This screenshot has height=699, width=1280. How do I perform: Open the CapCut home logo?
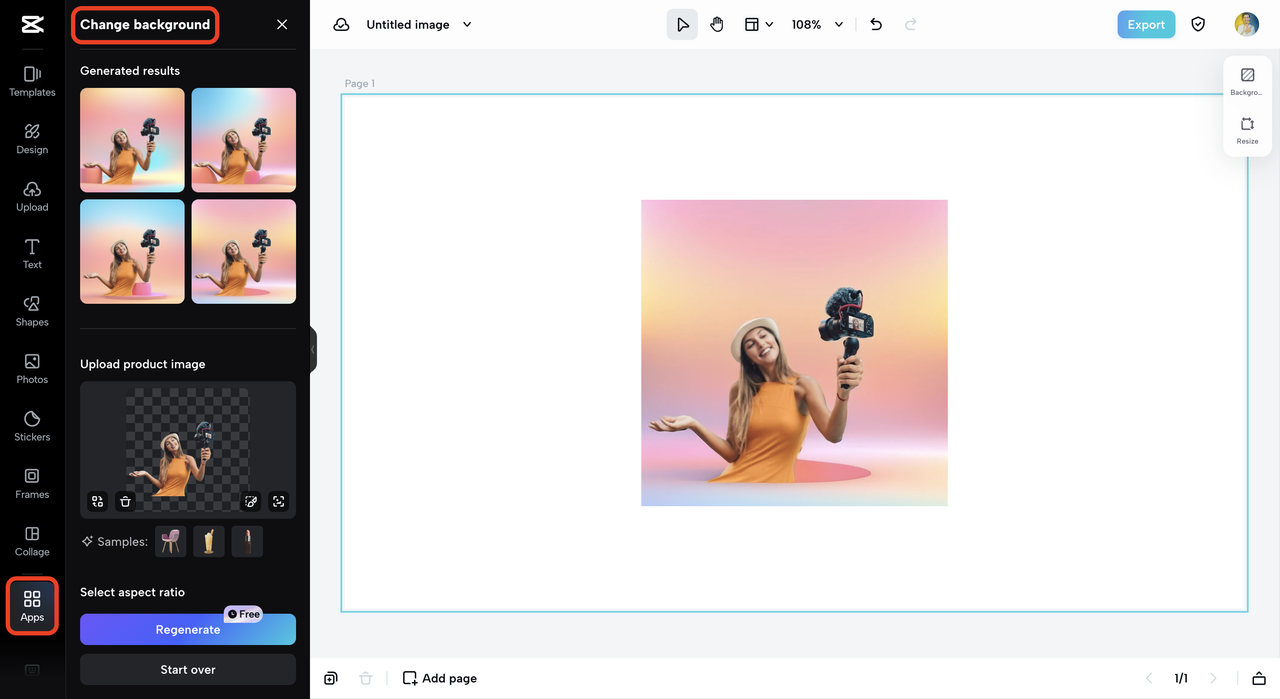[x=32, y=25]
